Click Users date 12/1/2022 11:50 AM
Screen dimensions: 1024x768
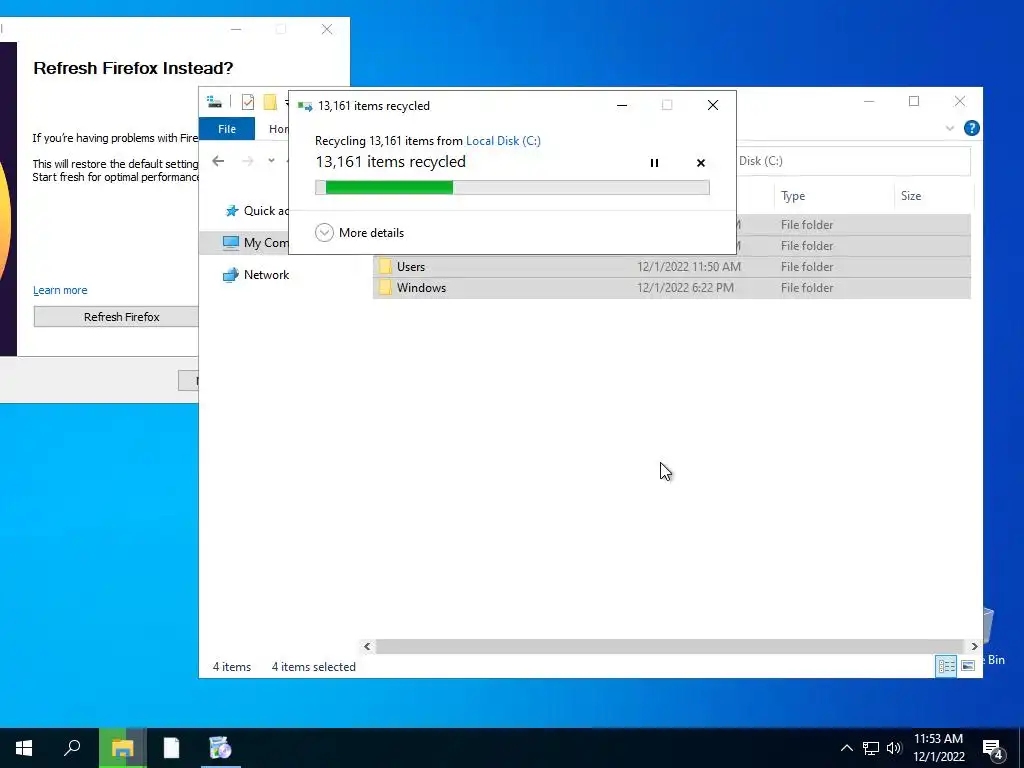[x=689, y=266]
